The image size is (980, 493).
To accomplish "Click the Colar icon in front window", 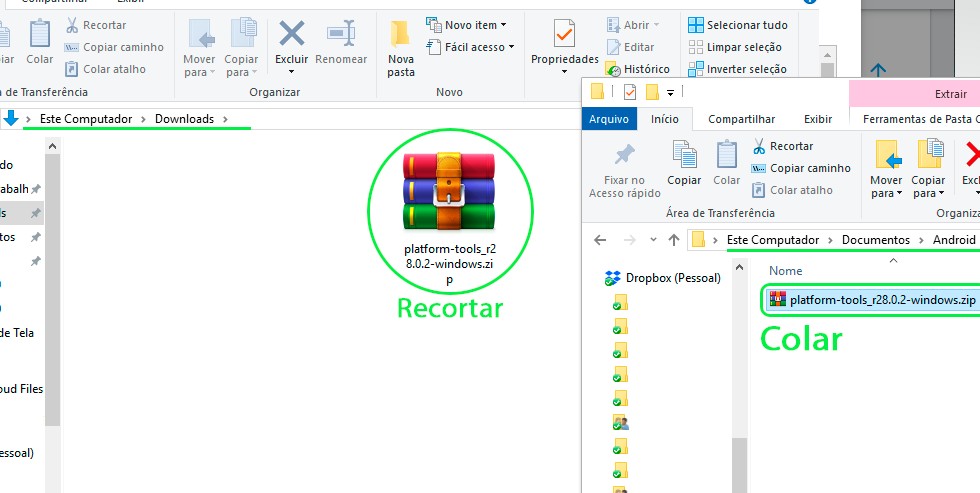I will tap(727, 155).
